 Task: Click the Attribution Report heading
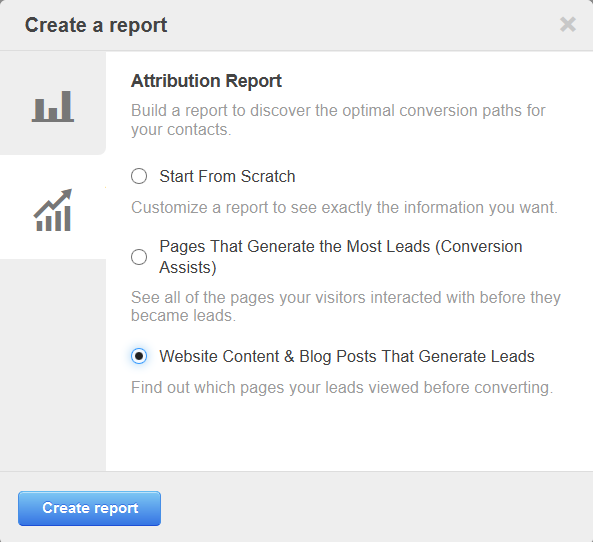[x=206, y=81]
